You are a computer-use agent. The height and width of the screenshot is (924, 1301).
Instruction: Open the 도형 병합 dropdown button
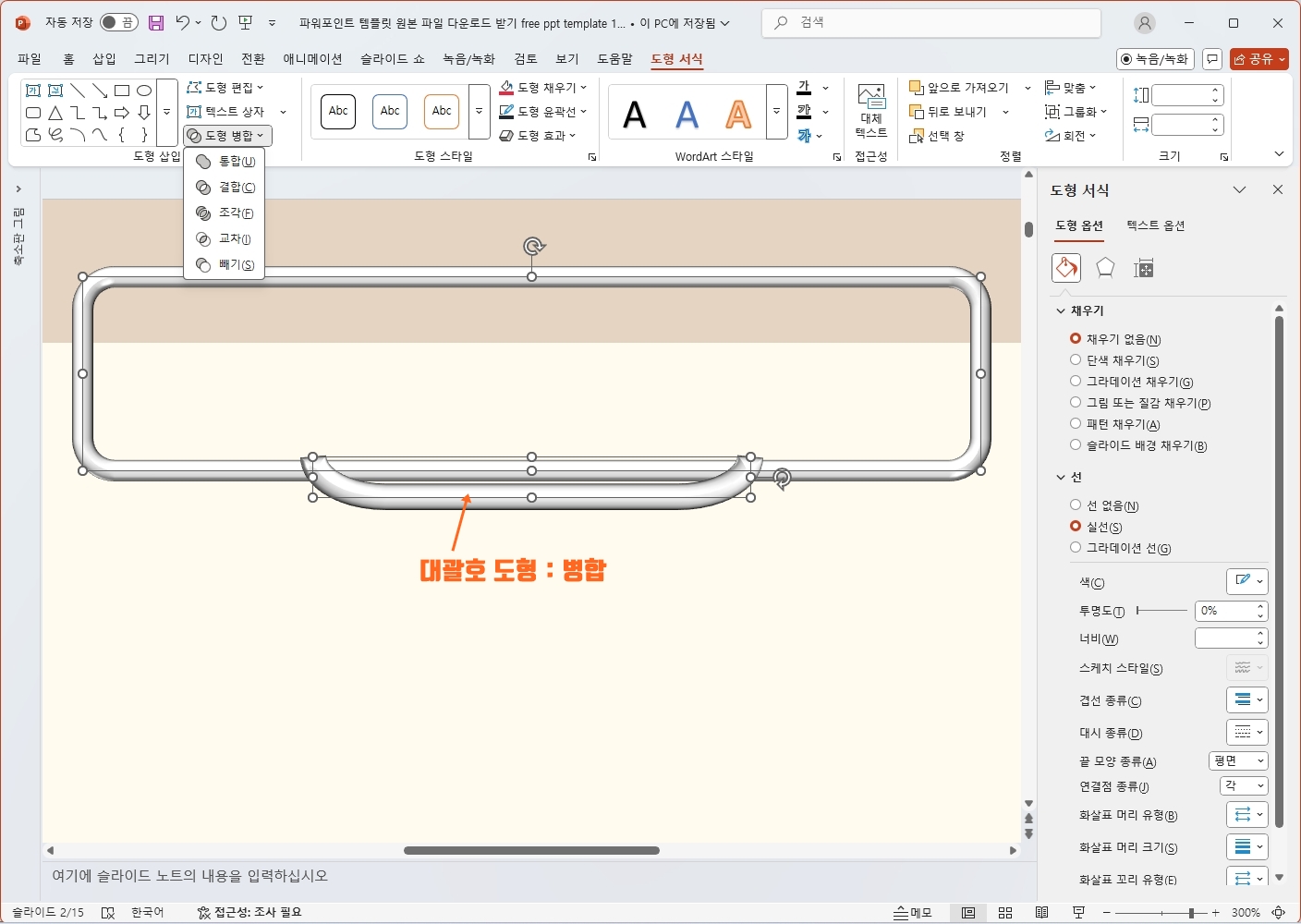click(x=227, y=136)
